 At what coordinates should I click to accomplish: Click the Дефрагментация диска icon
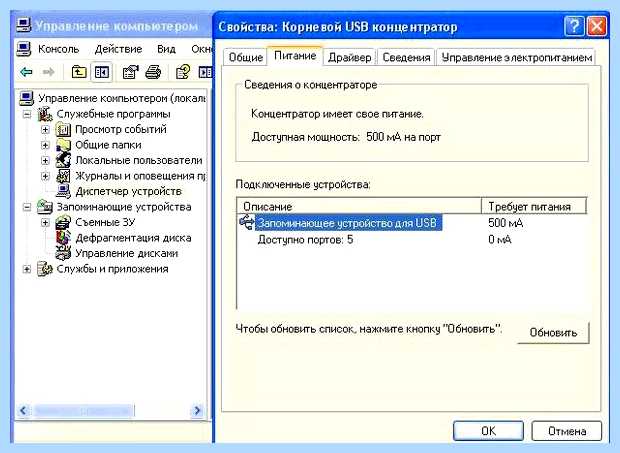[63, 238]
